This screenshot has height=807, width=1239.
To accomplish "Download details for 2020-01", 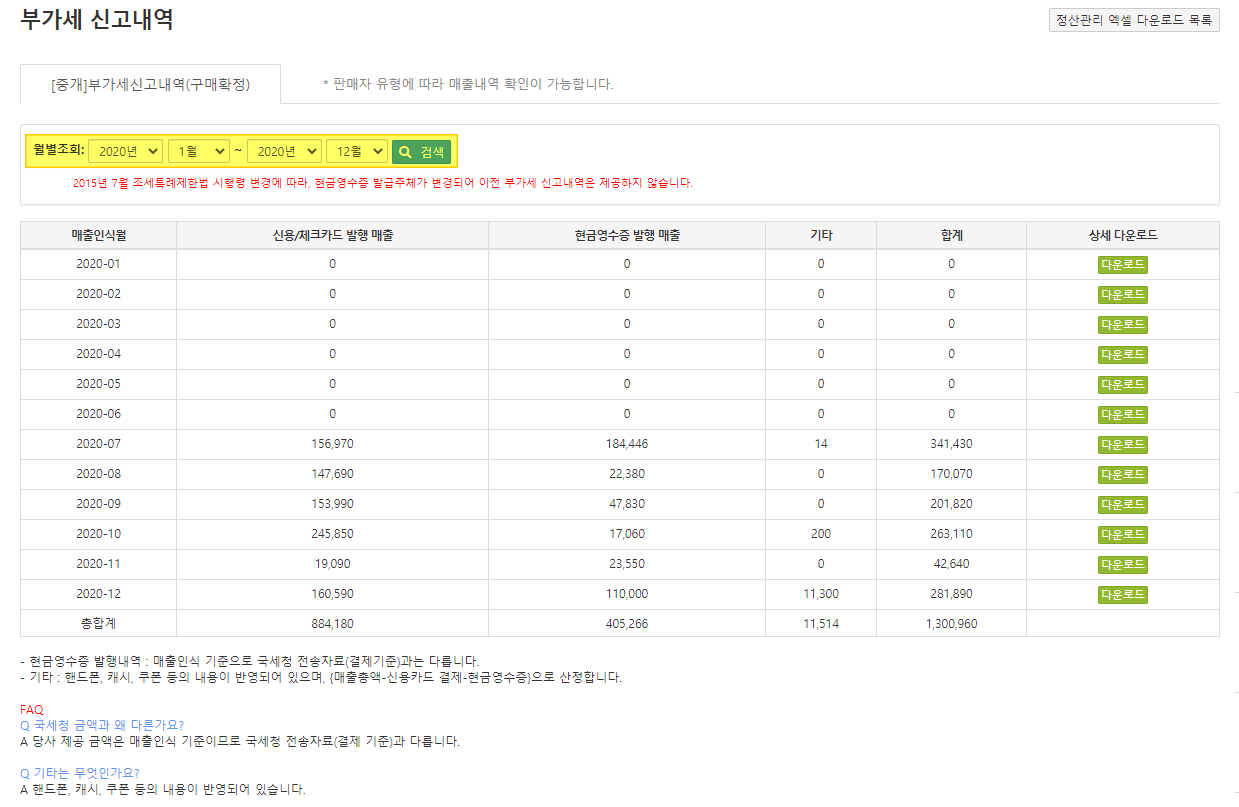I will pos(1122,264).
